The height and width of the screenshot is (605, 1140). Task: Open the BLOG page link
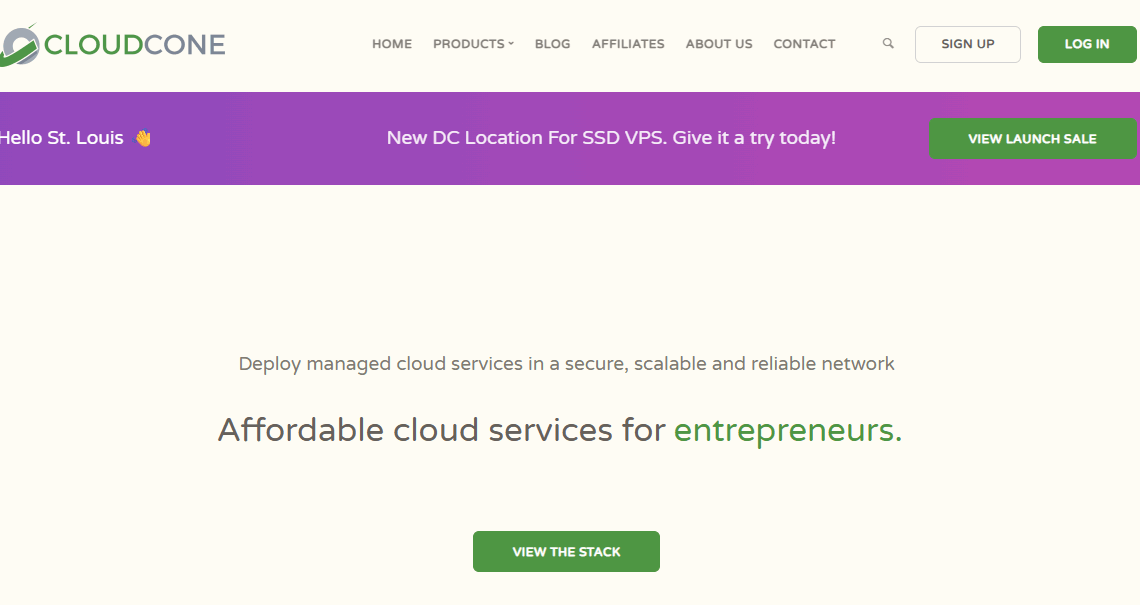click(552, 44)
